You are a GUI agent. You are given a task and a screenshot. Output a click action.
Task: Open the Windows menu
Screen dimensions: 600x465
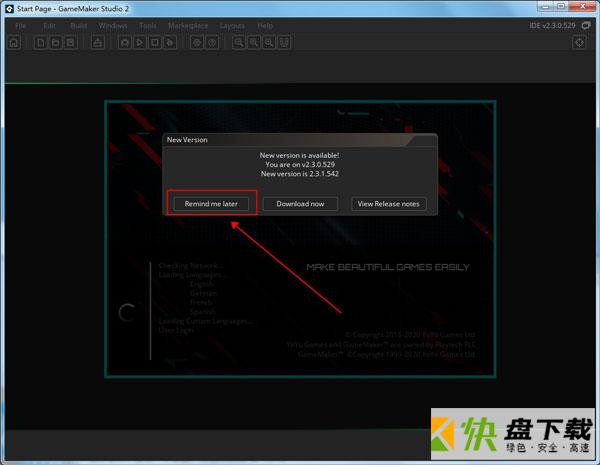pos(113,26)
